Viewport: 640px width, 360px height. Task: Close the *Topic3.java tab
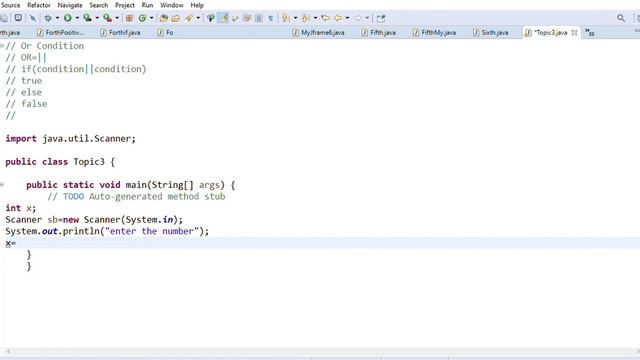pos(574,32)
